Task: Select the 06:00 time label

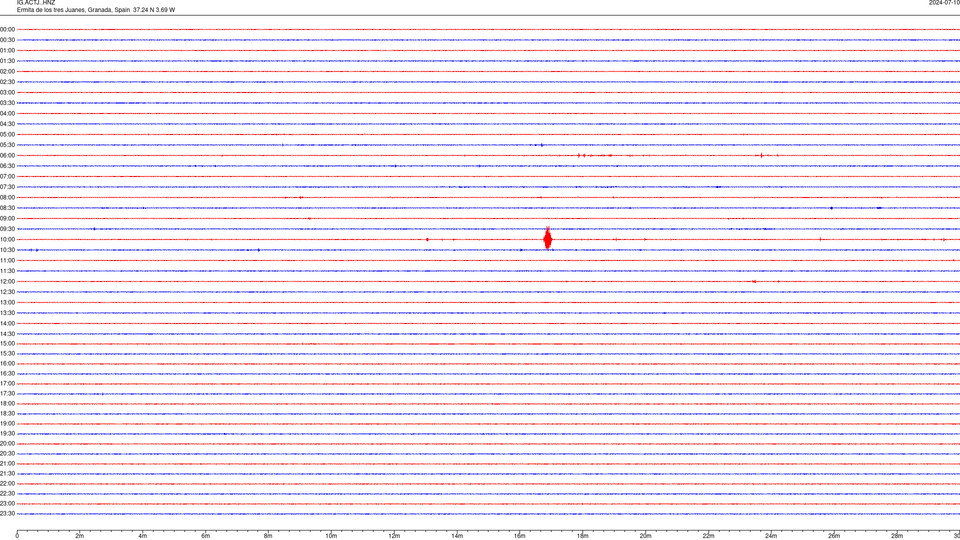Action: 7,156
